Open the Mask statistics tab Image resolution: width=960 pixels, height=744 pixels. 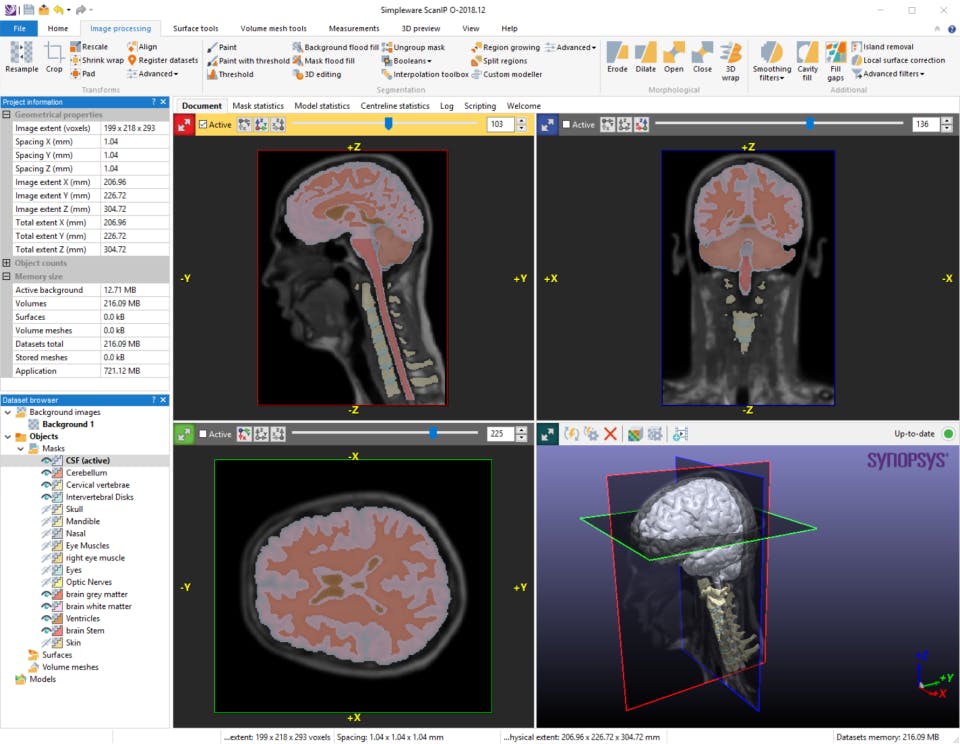pos(258,106)
